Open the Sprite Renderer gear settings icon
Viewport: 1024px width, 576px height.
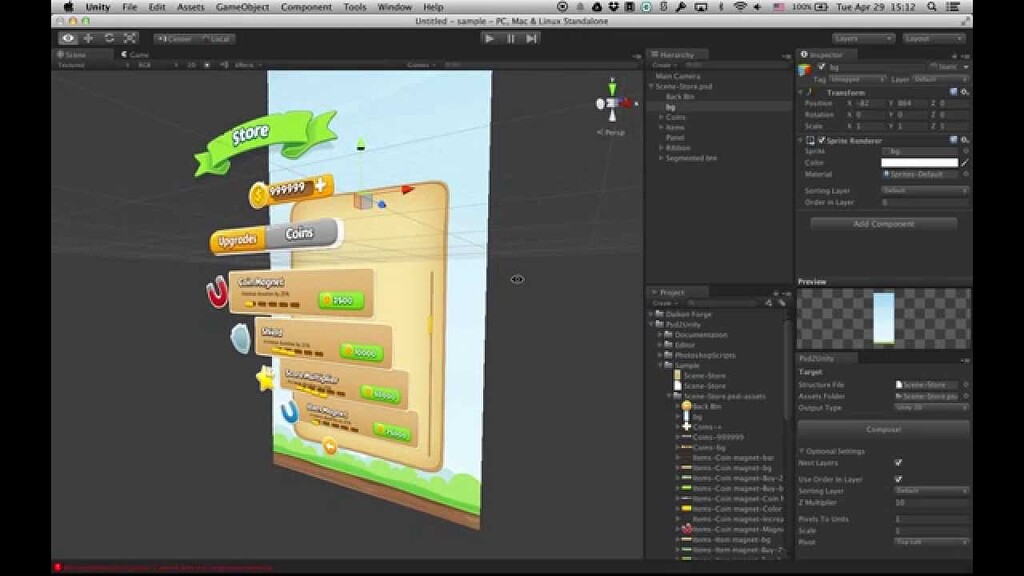[964, 140]
